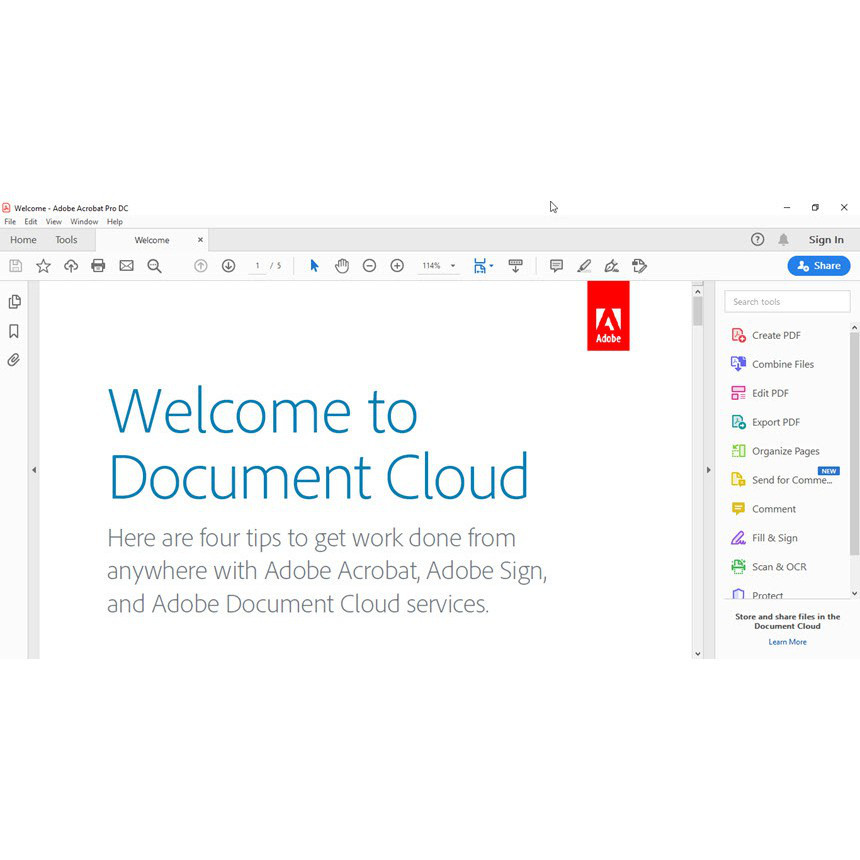The image size is (860, 860).
Task: Switch to the Home tab
Action: pos(23,240)
